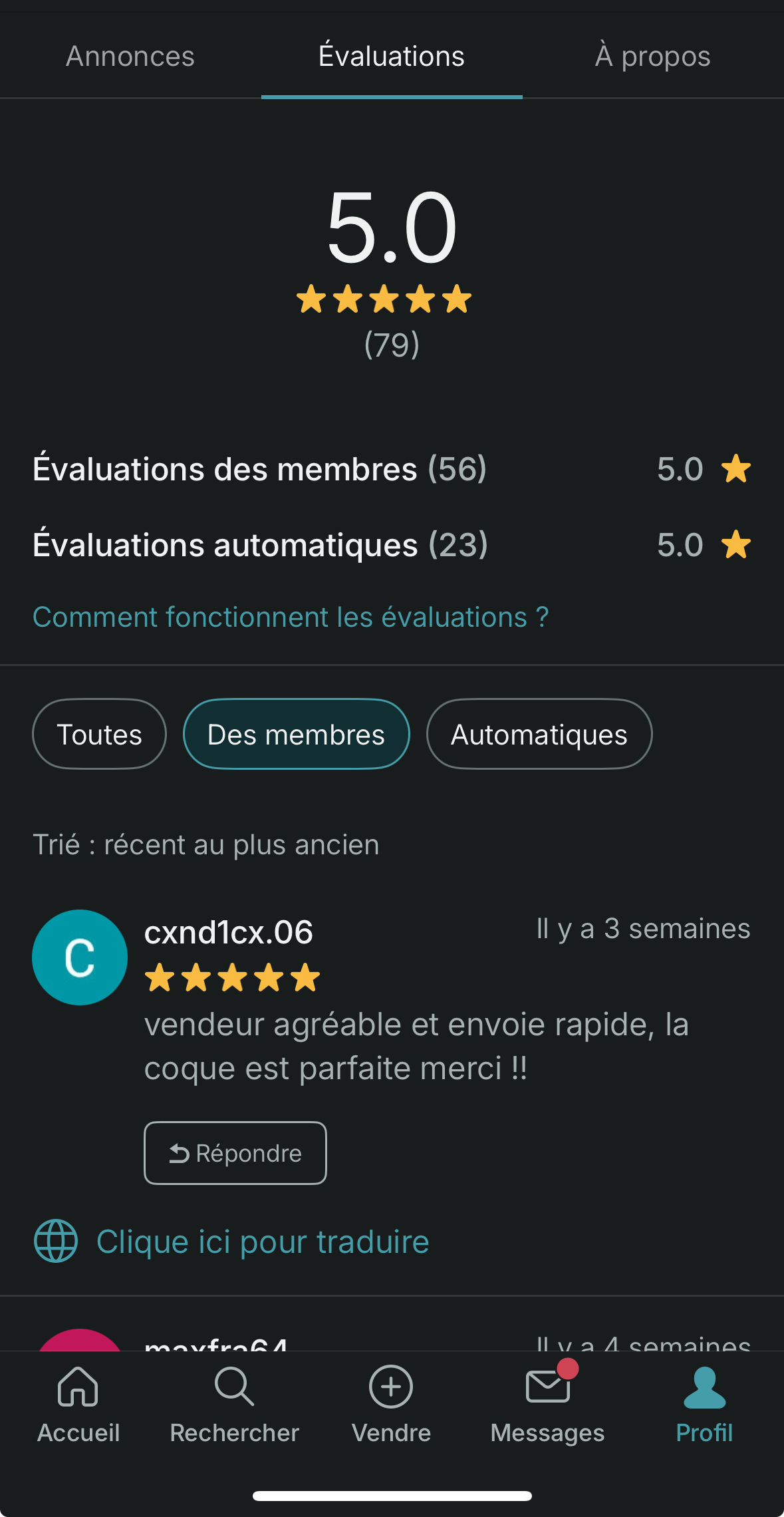Tap the globe translate icon
784x1517 pixels.
pyautogui.click(x=56, y=1241)
